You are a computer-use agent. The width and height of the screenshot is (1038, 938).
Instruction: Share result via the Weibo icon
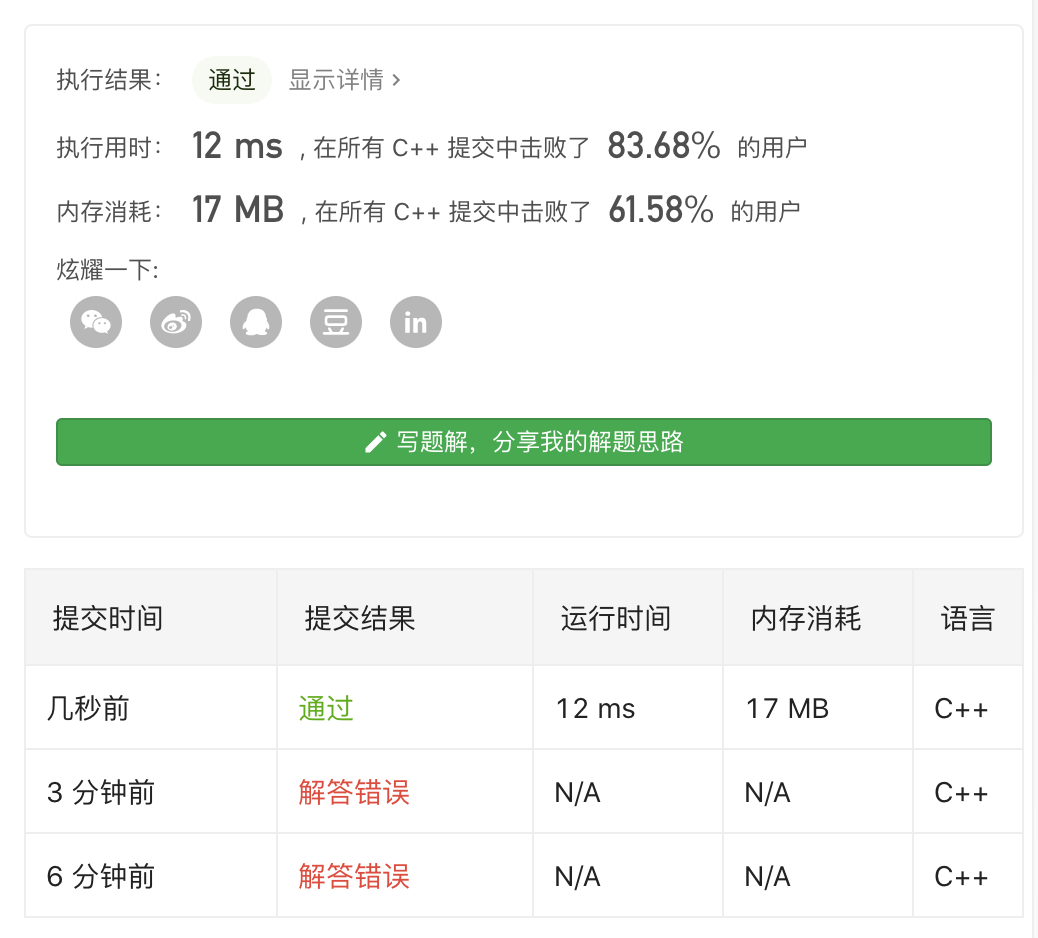click(176, 323)
